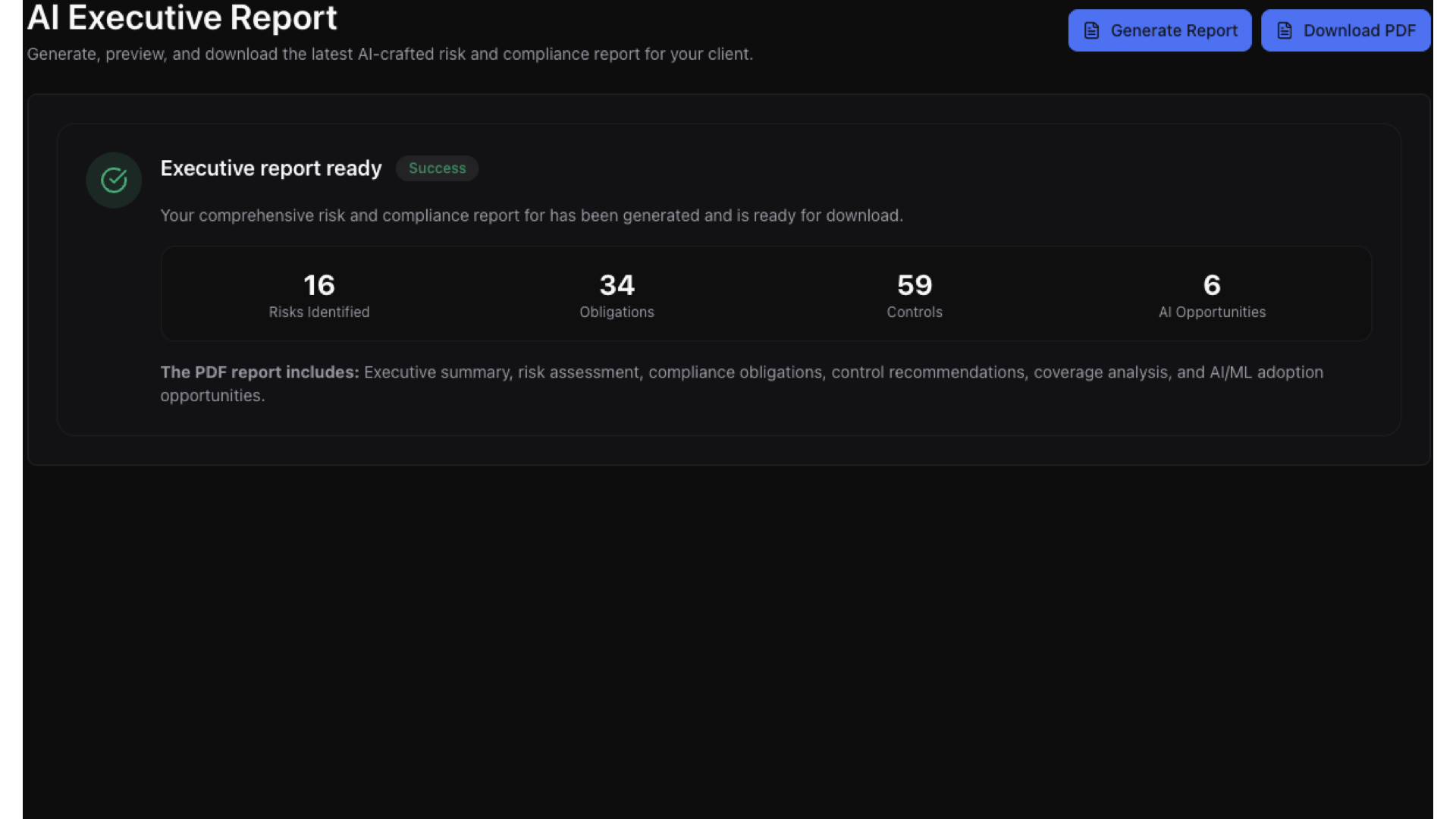
Task: Click the Controls stat label
Action: pos(915,312)
